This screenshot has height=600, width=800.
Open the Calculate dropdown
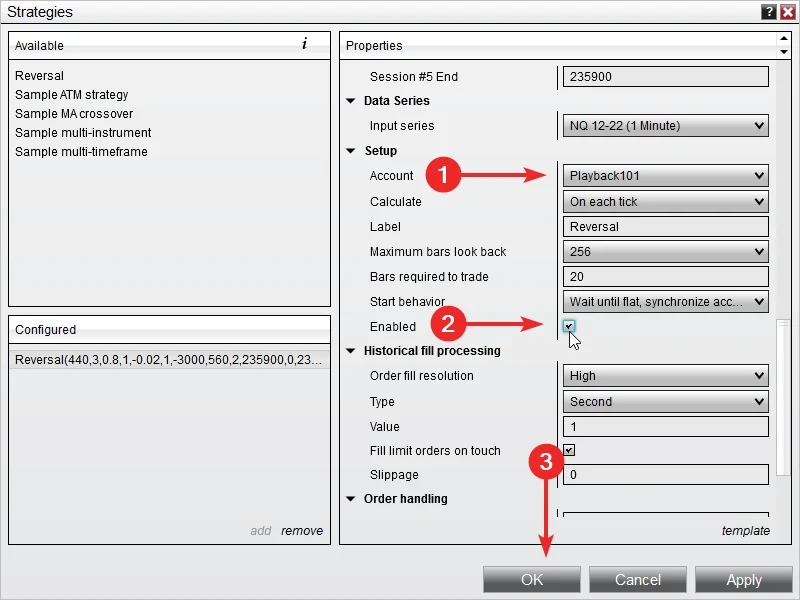tap(665, 202)
